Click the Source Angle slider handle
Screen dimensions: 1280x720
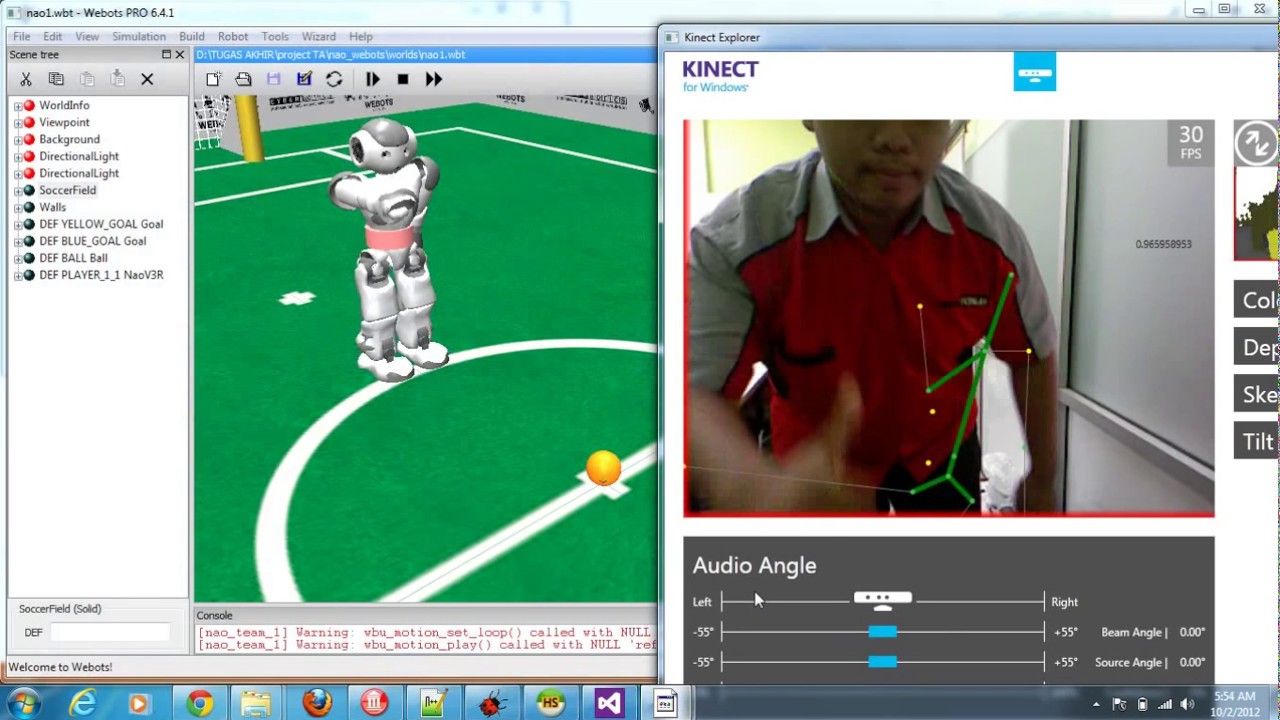tap(882, 662)
